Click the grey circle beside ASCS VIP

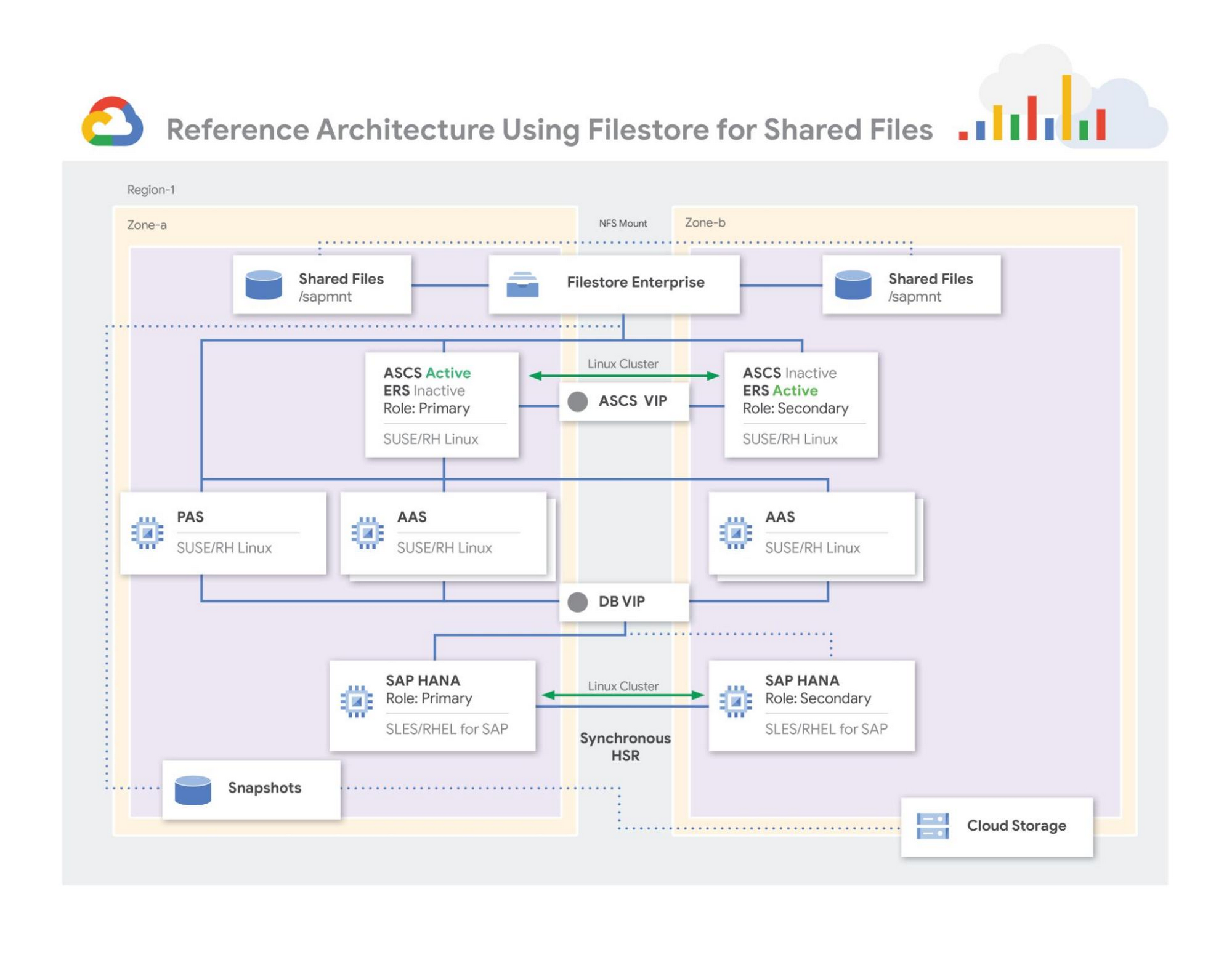[578, 401]
